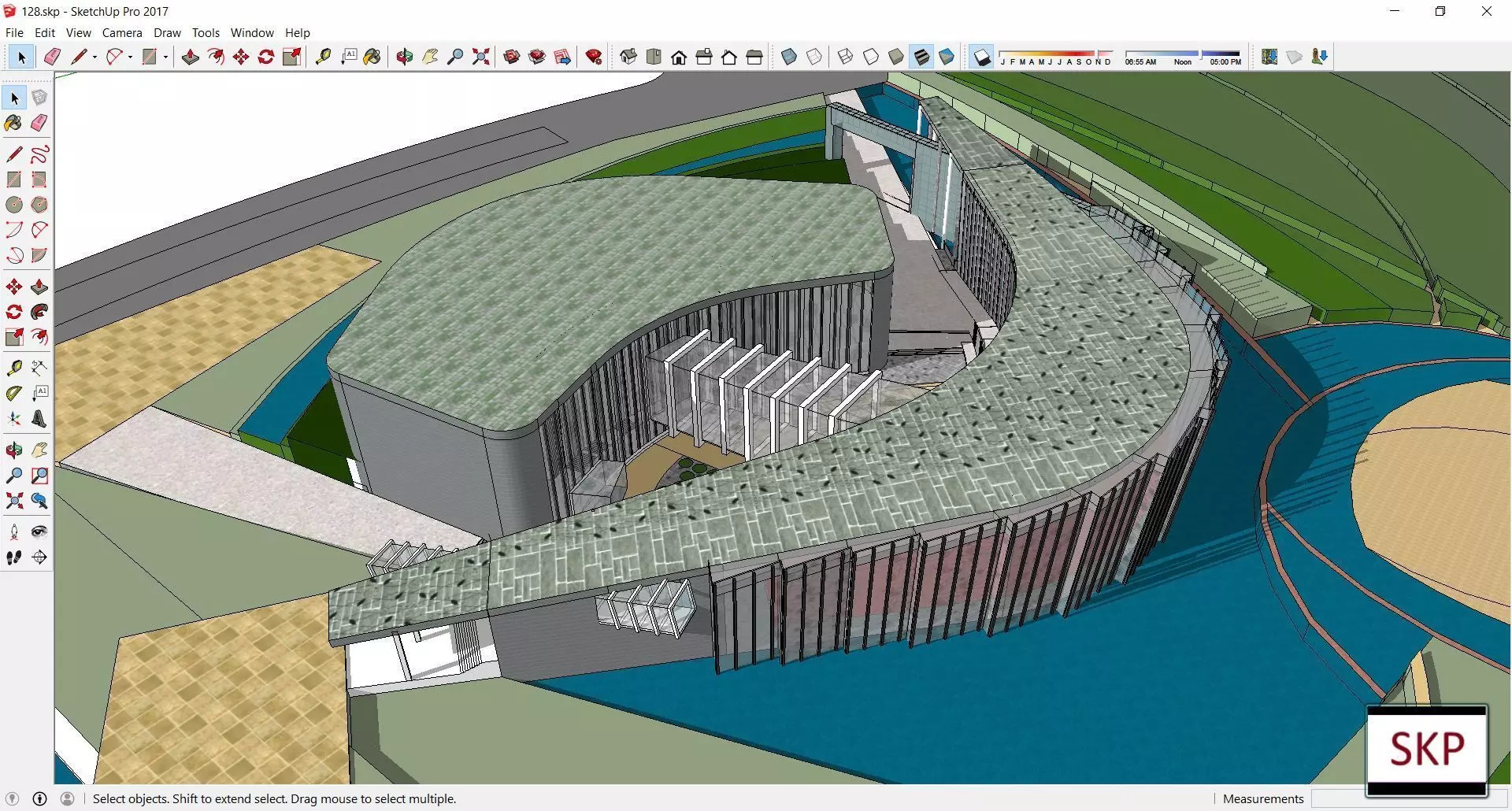
Task: Open the Window menu
Action: click(x=252, y=32)
